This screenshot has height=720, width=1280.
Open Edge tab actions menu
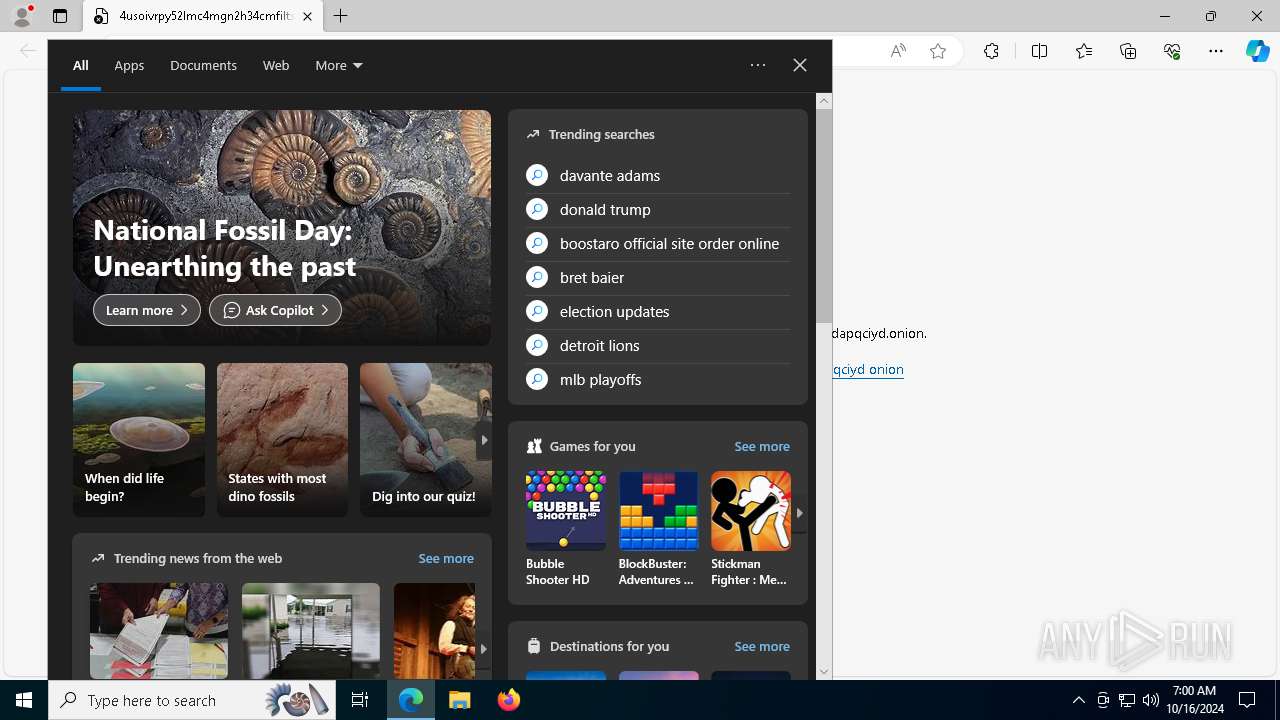60,16
